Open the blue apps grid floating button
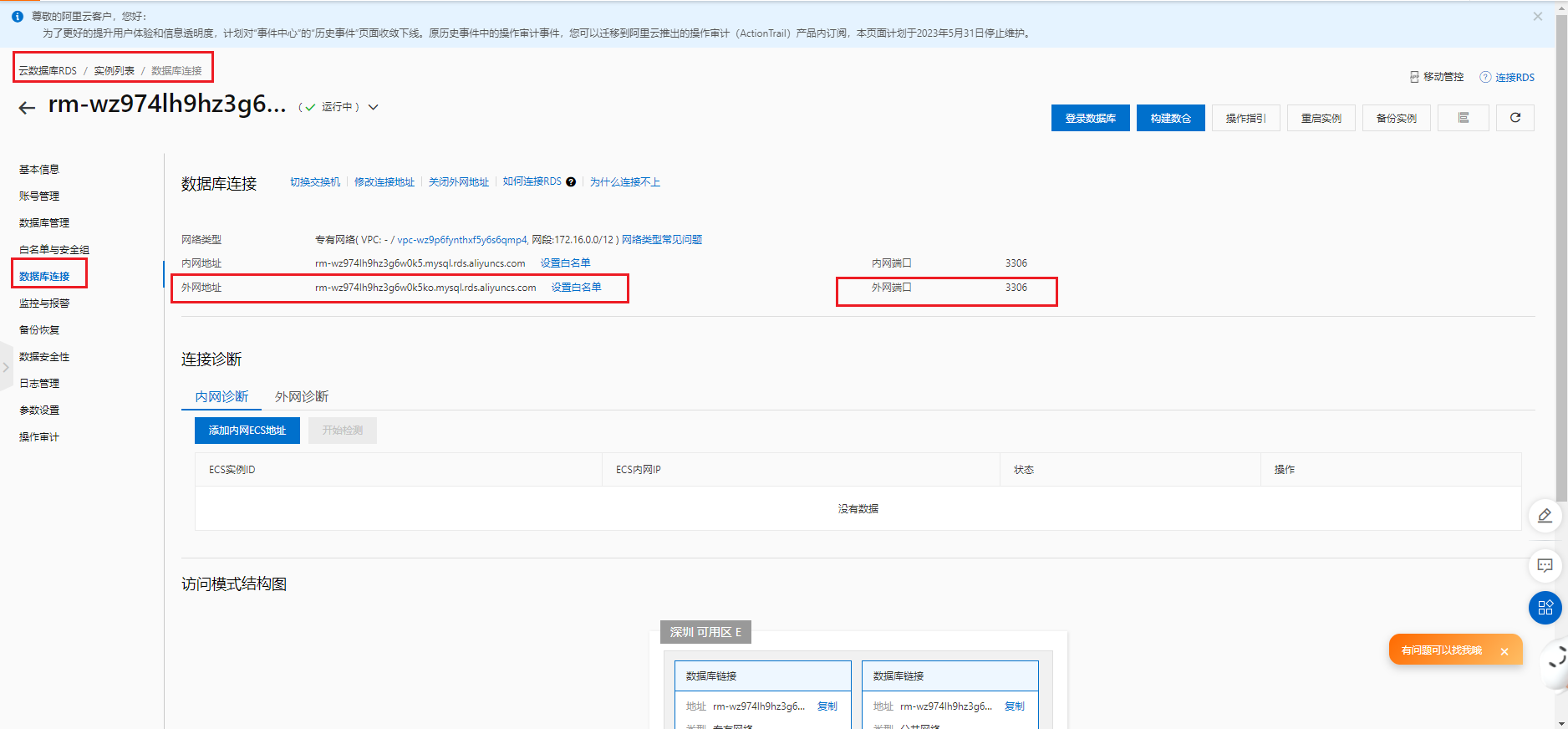 (x=1545, y=608)
